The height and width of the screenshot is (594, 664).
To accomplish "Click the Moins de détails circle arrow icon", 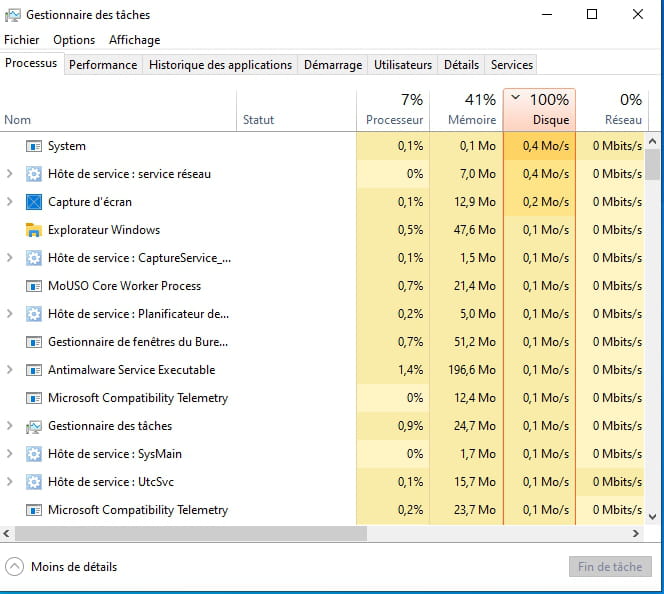I will [14, 566].
